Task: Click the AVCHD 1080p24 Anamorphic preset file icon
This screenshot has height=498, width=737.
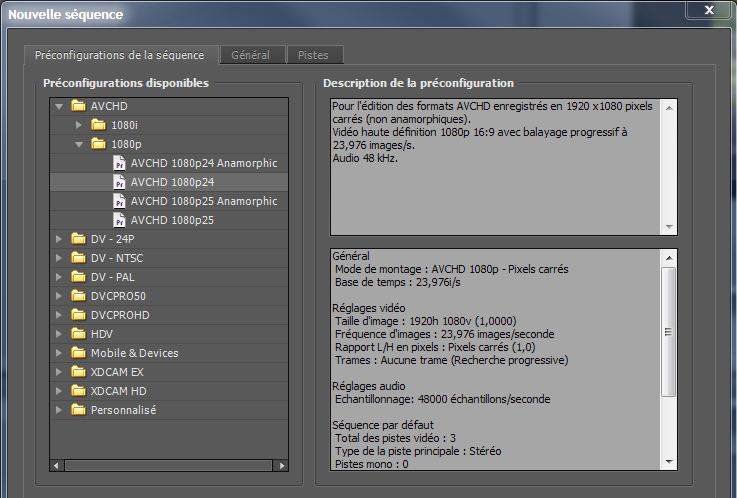Action: pos(119,163)
